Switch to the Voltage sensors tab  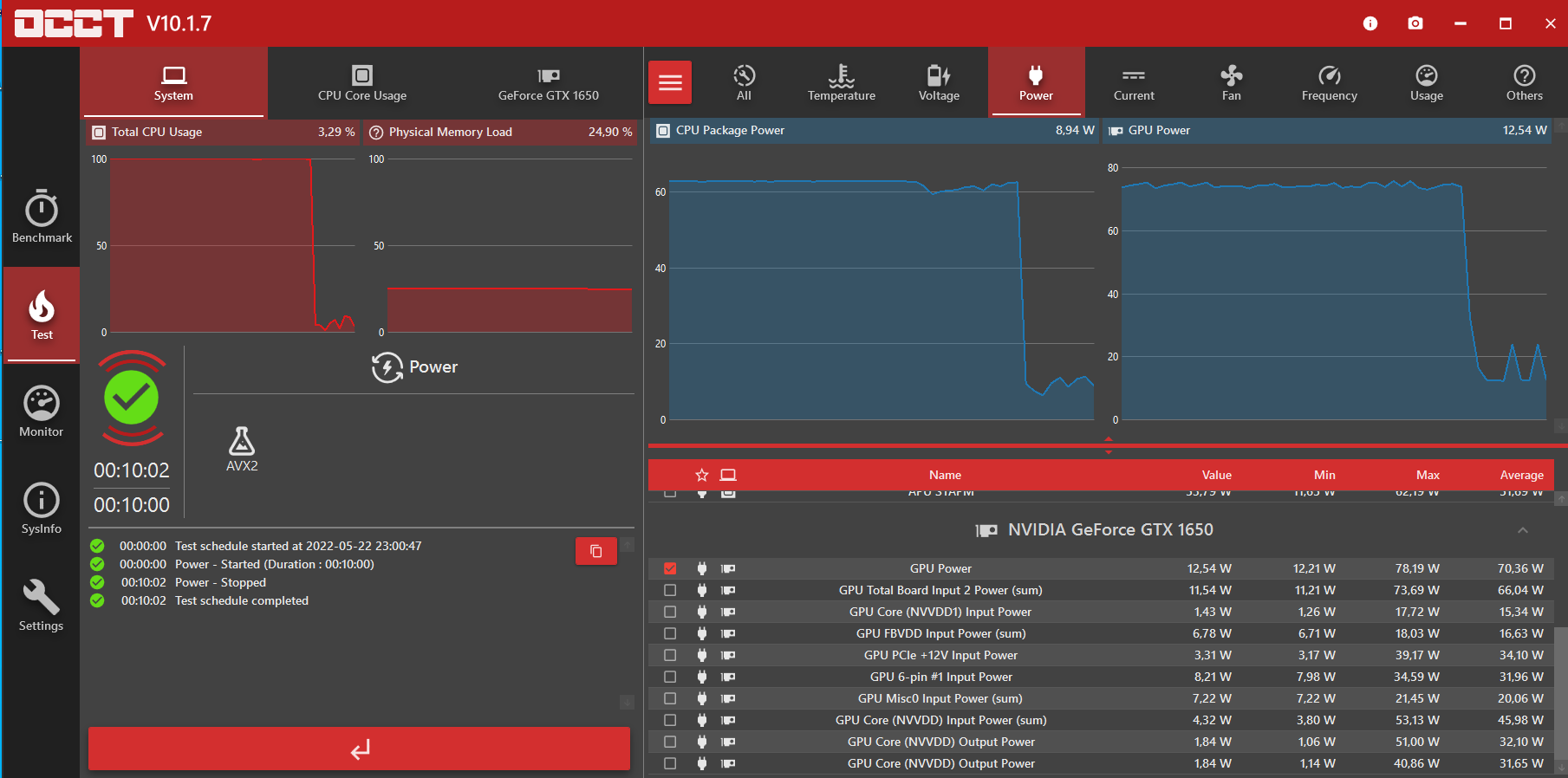point(939,82)
